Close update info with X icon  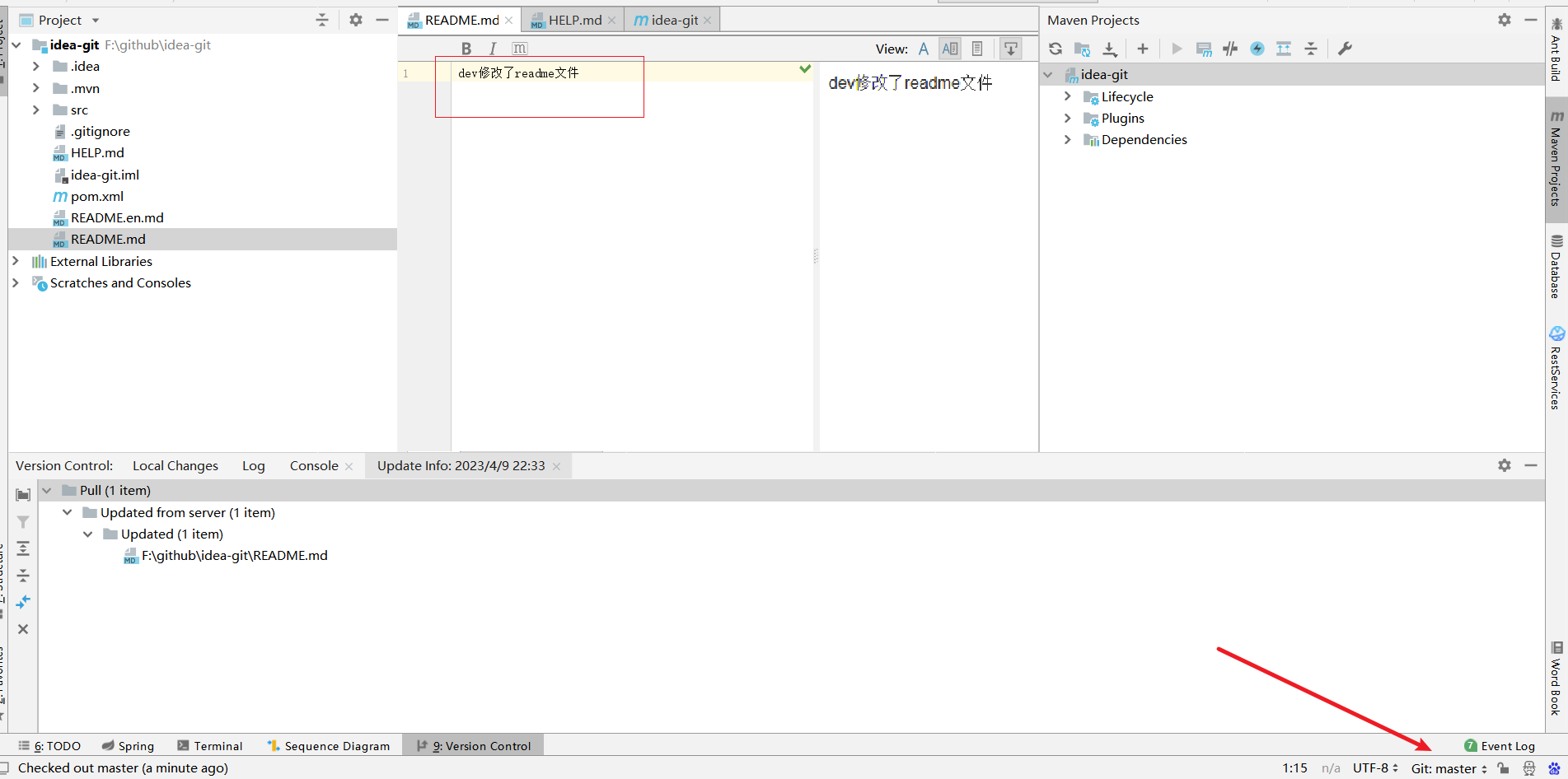tap(23, 629)
